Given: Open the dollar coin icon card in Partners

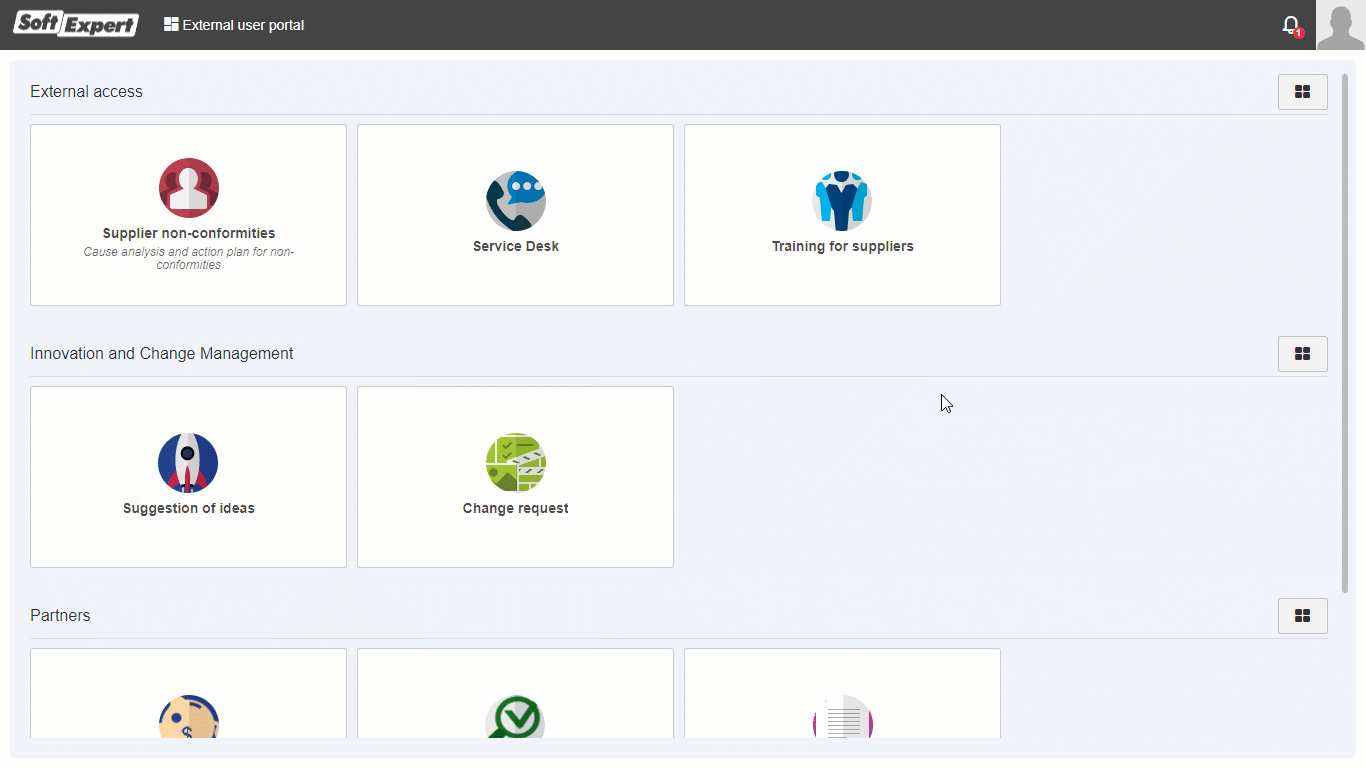Looking at the screenshot, I should 189,693.
